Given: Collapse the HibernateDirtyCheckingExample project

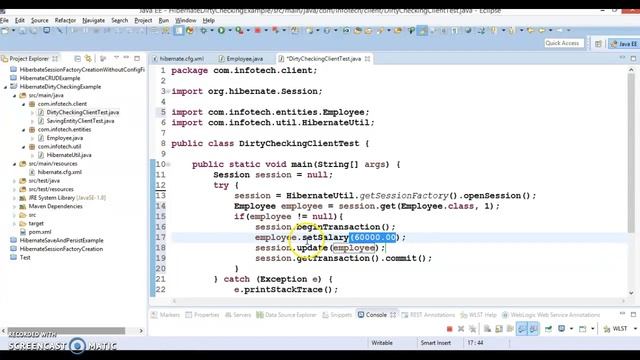Looking at the screenshot, I should (5, 87).
